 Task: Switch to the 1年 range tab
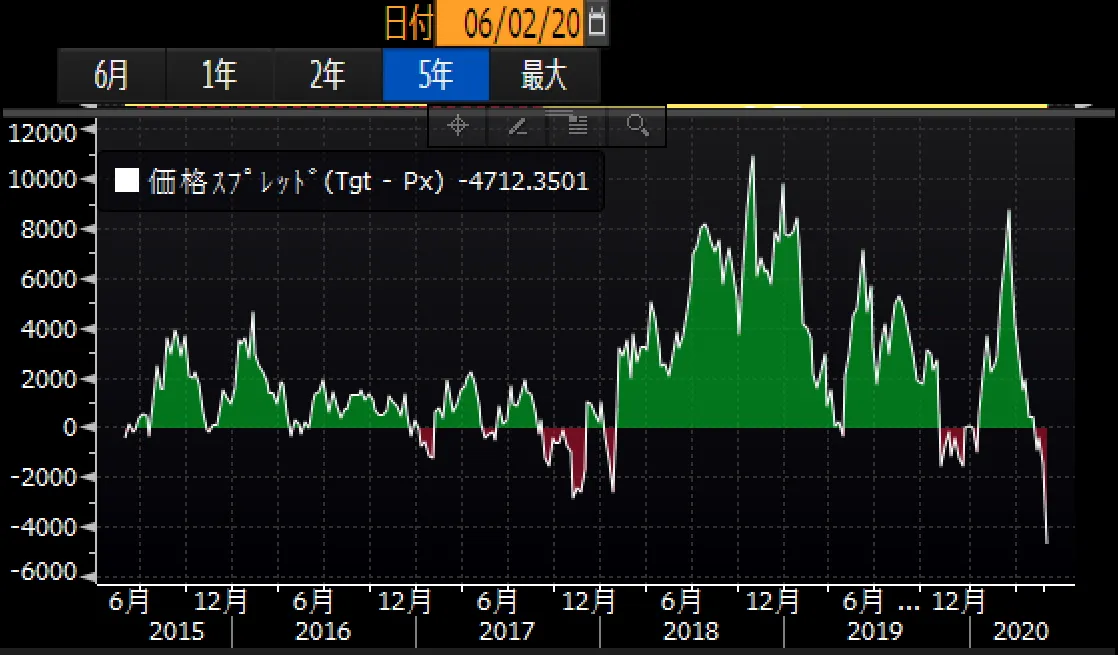[220, 75]
